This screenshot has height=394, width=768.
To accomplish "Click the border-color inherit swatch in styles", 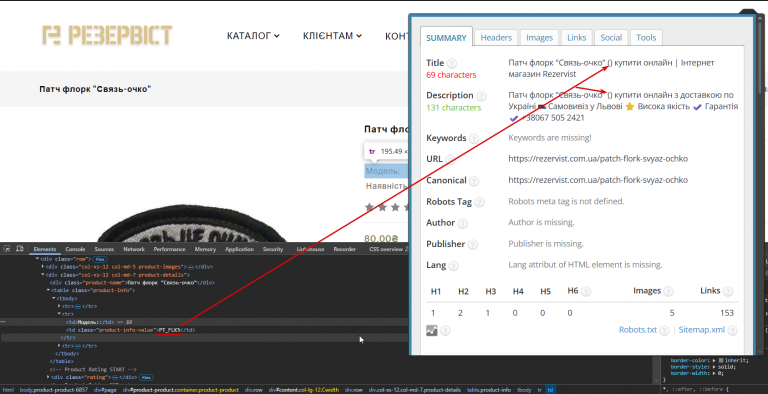I will pos(720,360).
